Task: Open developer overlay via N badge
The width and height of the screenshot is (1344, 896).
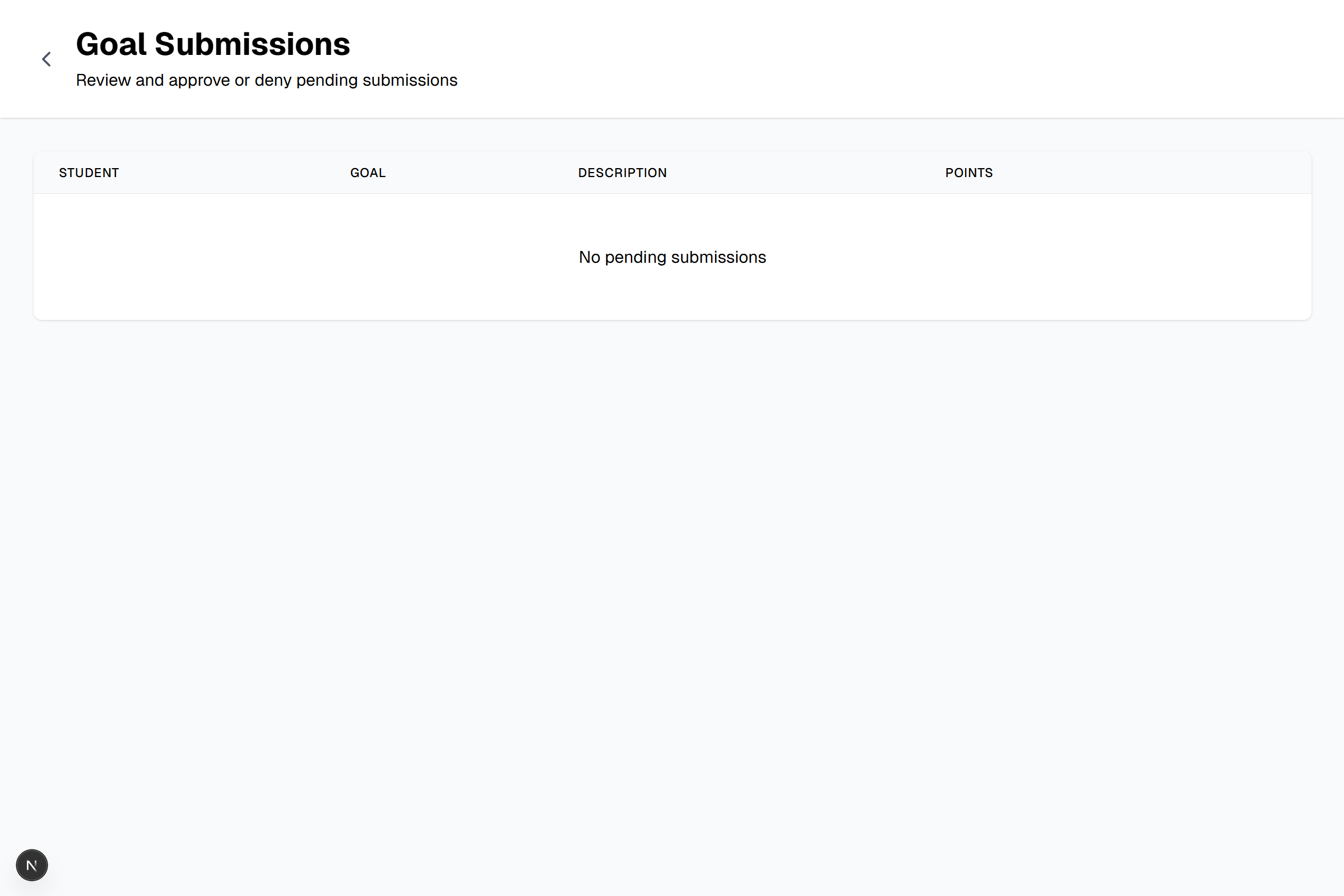Action: [31, 865]
